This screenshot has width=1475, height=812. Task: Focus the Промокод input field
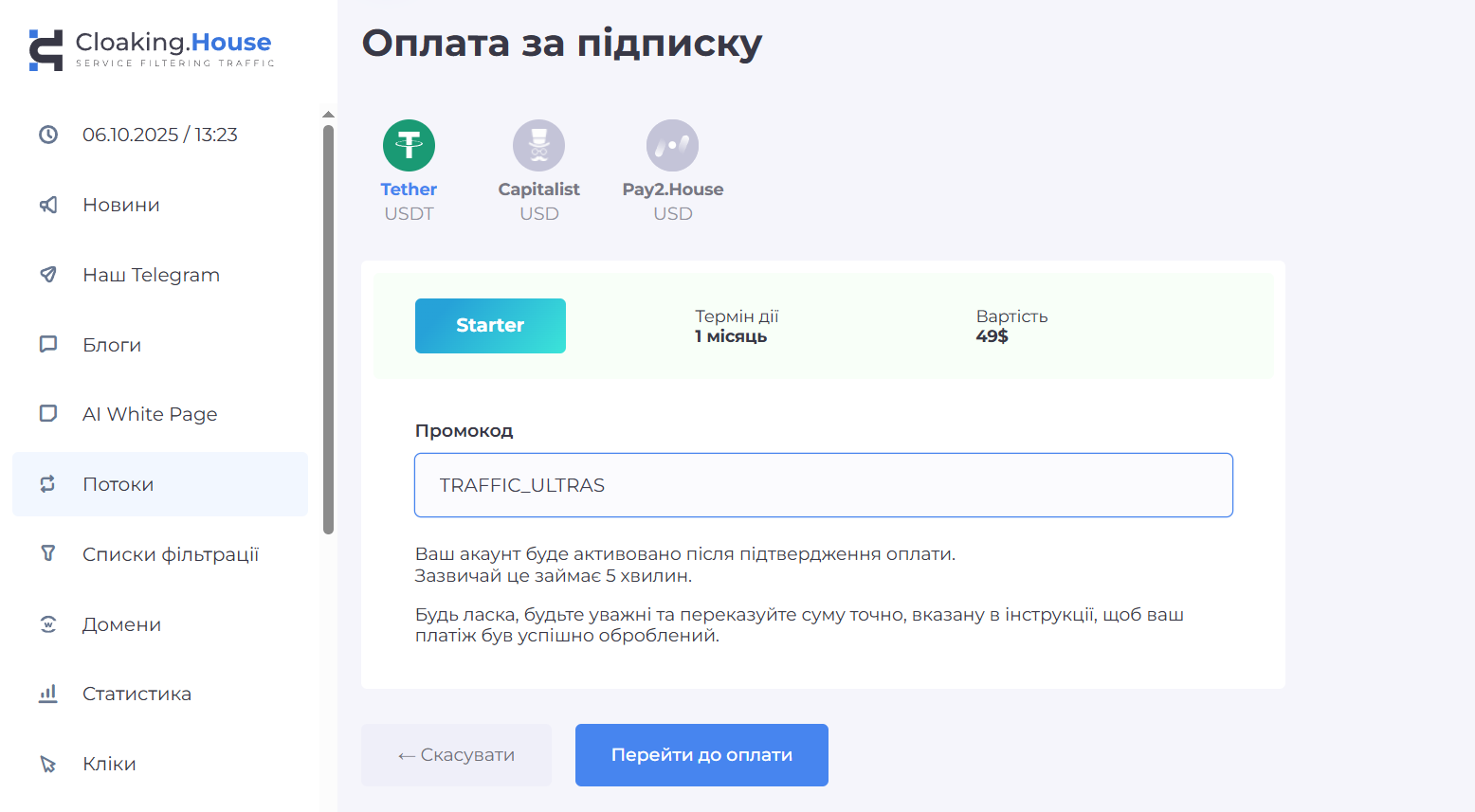823,485
